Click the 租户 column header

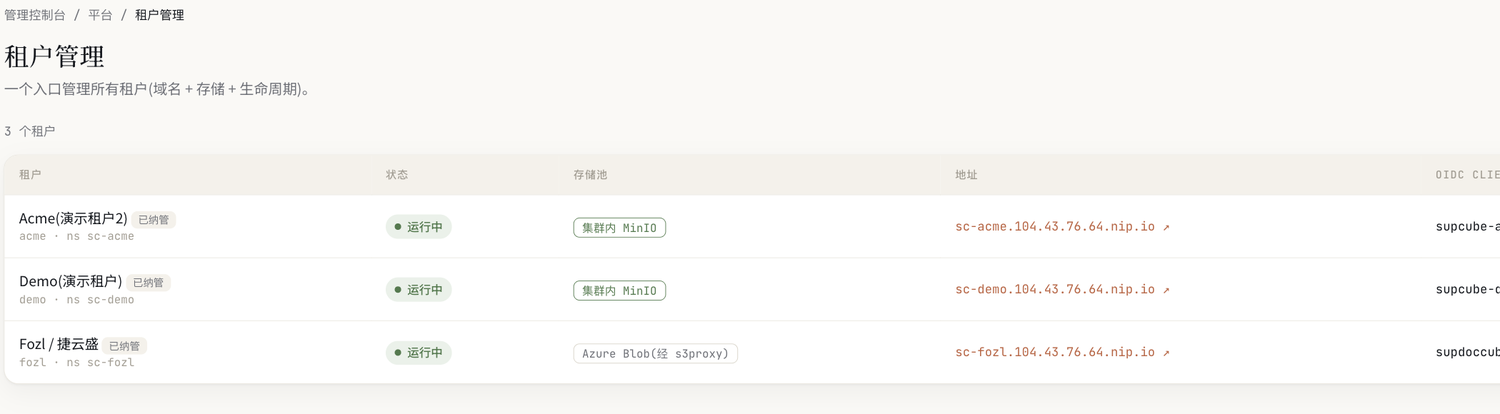[30, 175]
